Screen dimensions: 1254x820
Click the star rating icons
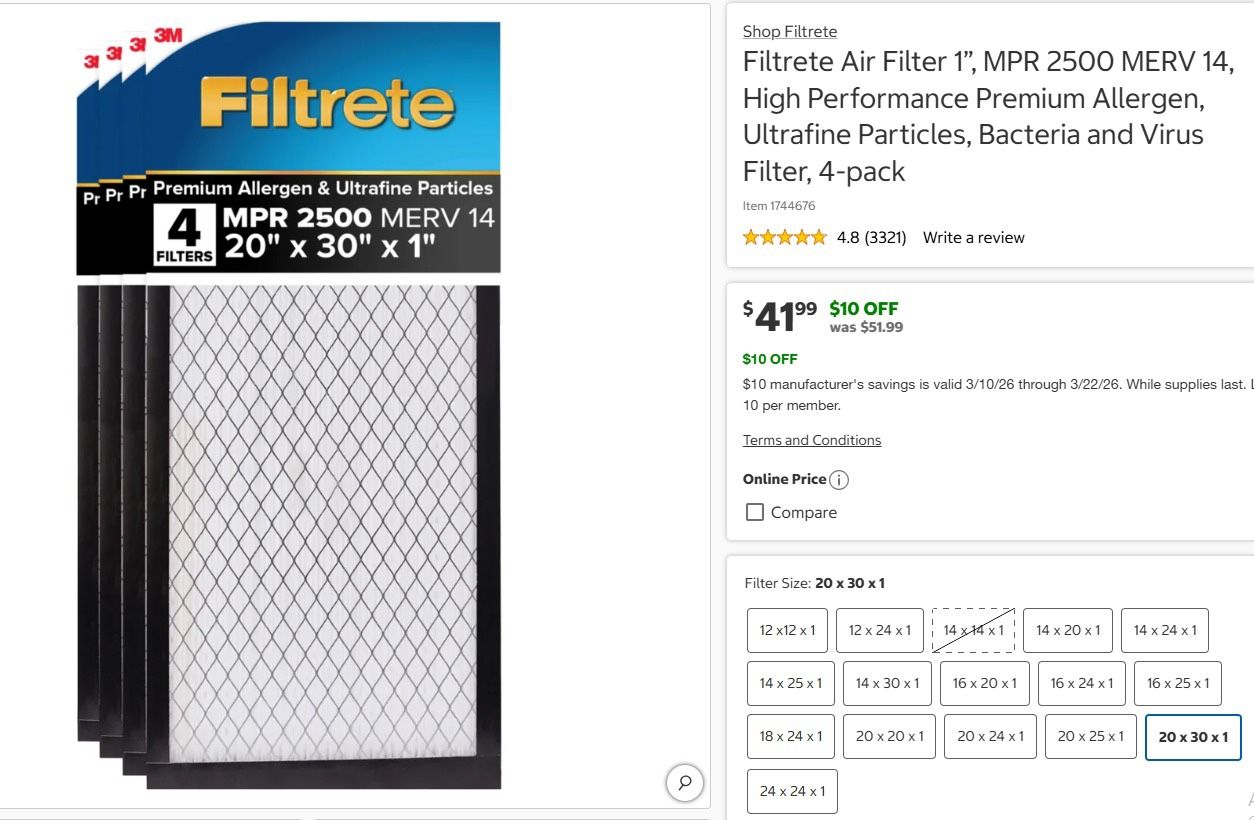[x=784, y=238]
